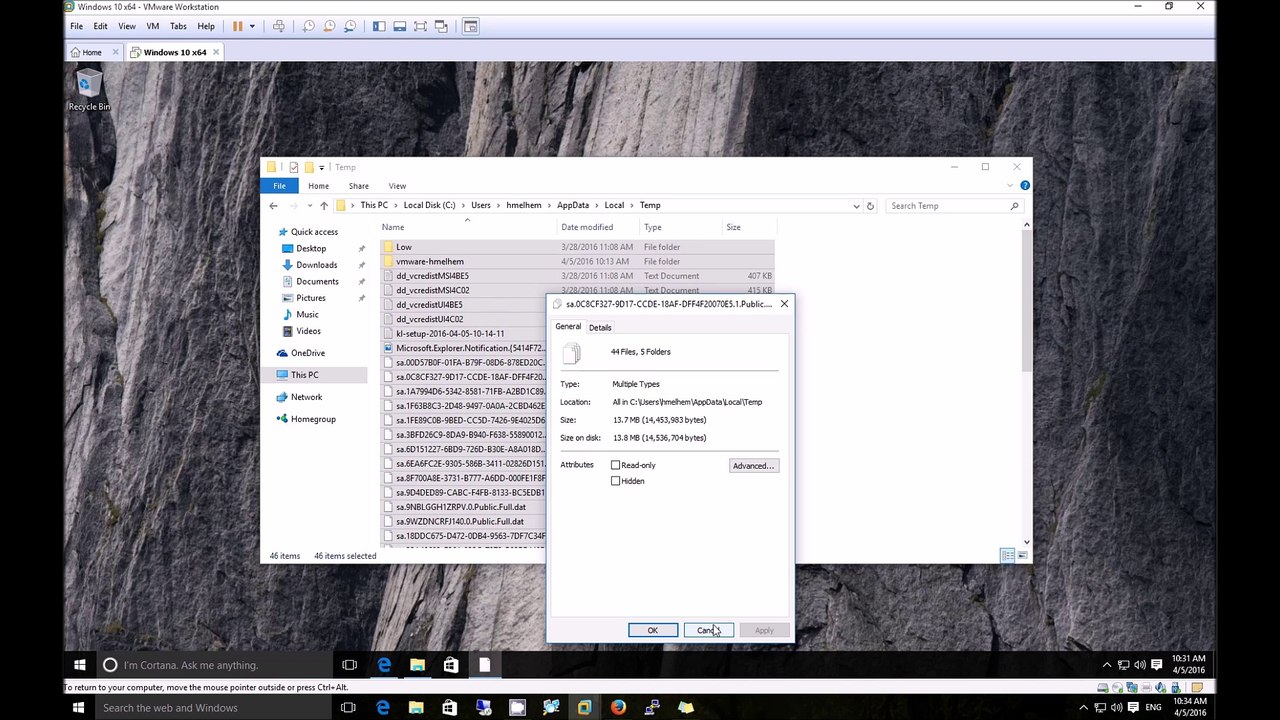Switch Explorer to details view button
Screen dimensions: 1280x720
pos(1007,556)
